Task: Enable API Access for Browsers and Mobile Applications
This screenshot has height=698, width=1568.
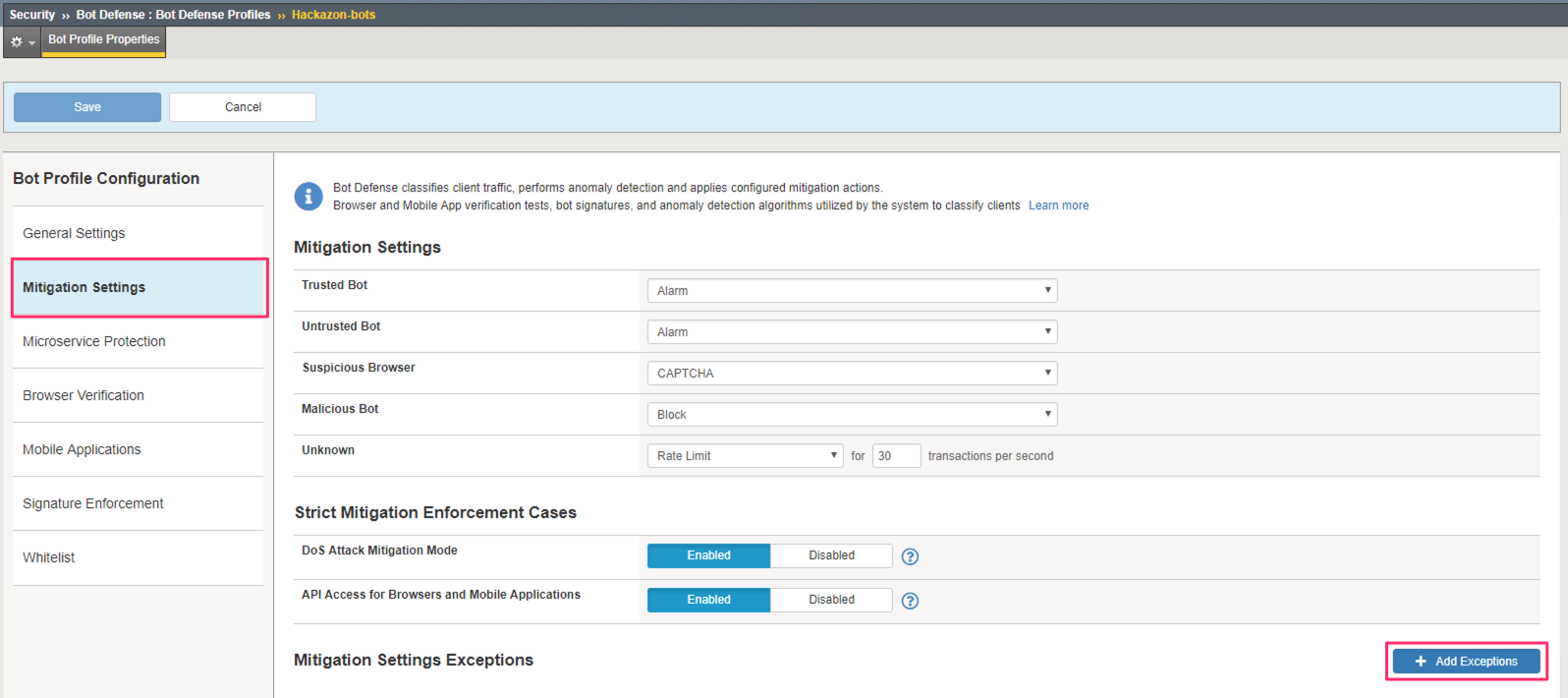Action: pyautogui.click(x=708, y=600)
